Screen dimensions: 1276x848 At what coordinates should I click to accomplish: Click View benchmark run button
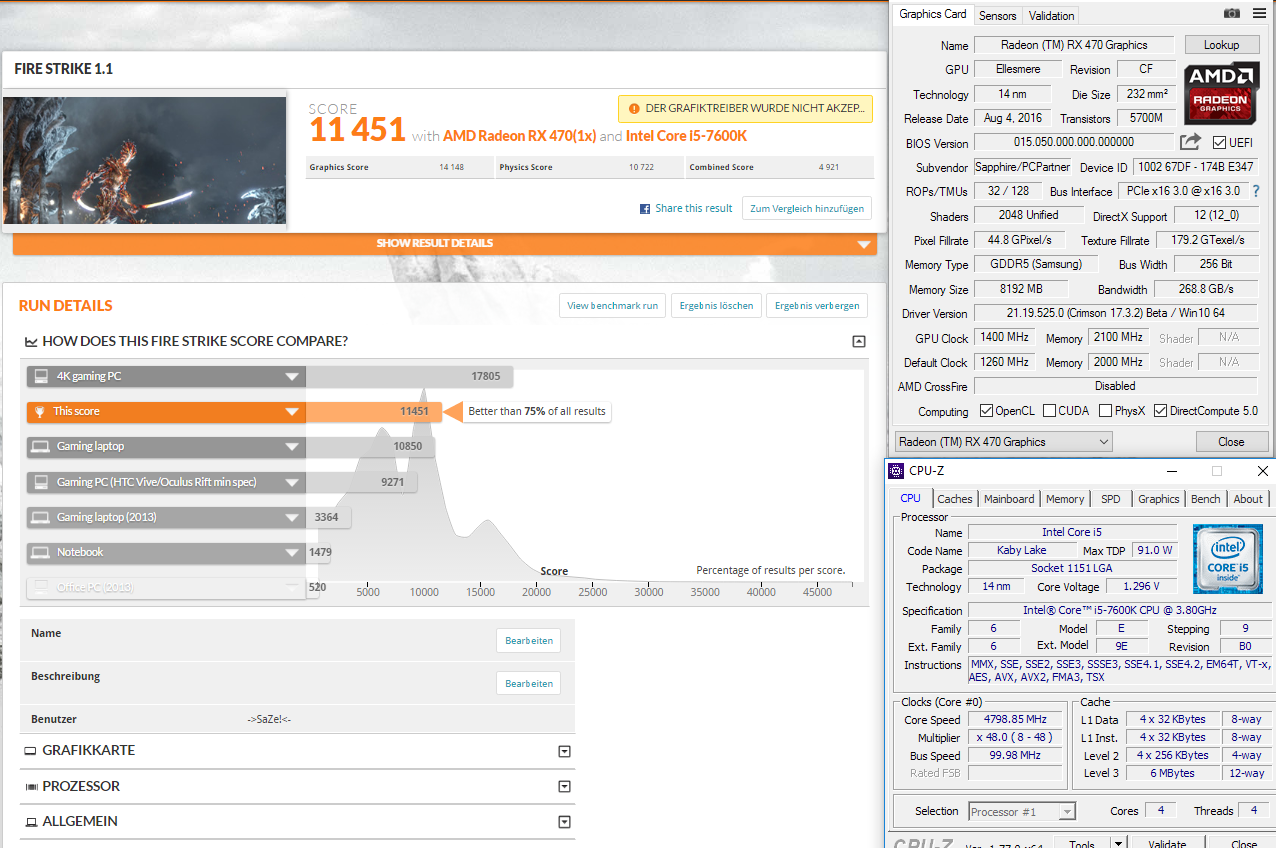pos(613,306)
